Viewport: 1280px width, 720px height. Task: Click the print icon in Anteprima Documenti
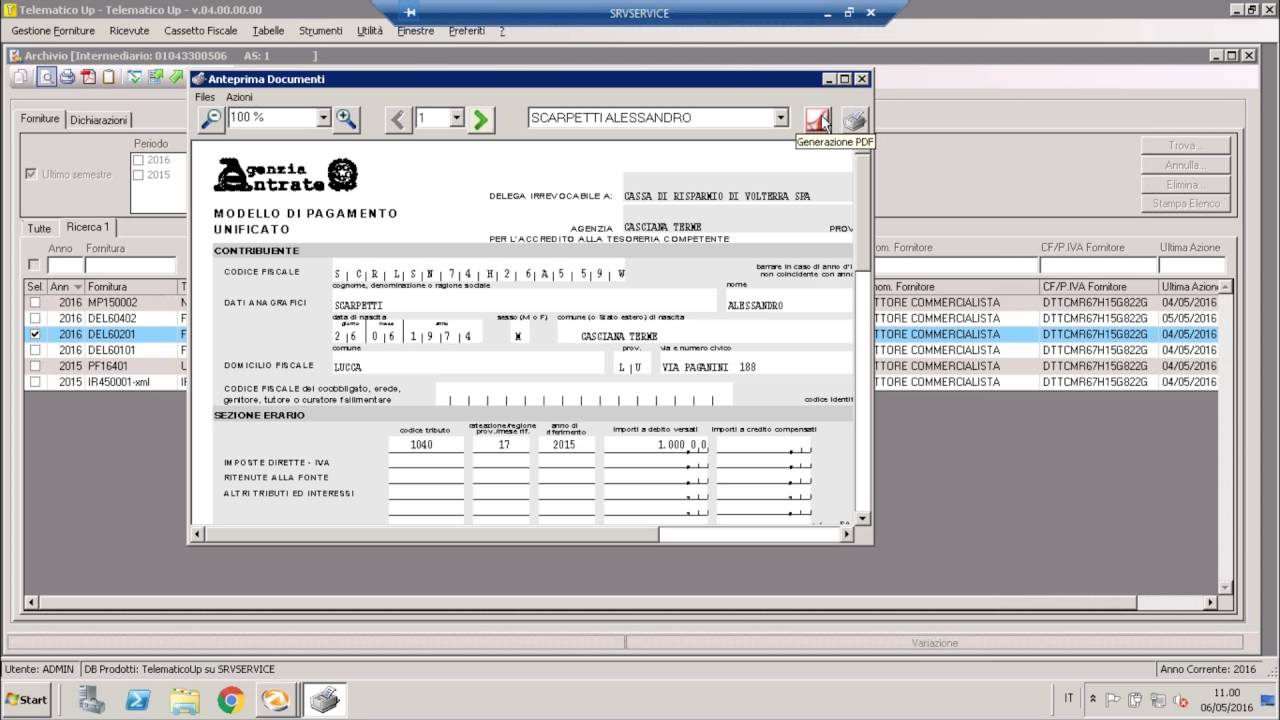854,119
